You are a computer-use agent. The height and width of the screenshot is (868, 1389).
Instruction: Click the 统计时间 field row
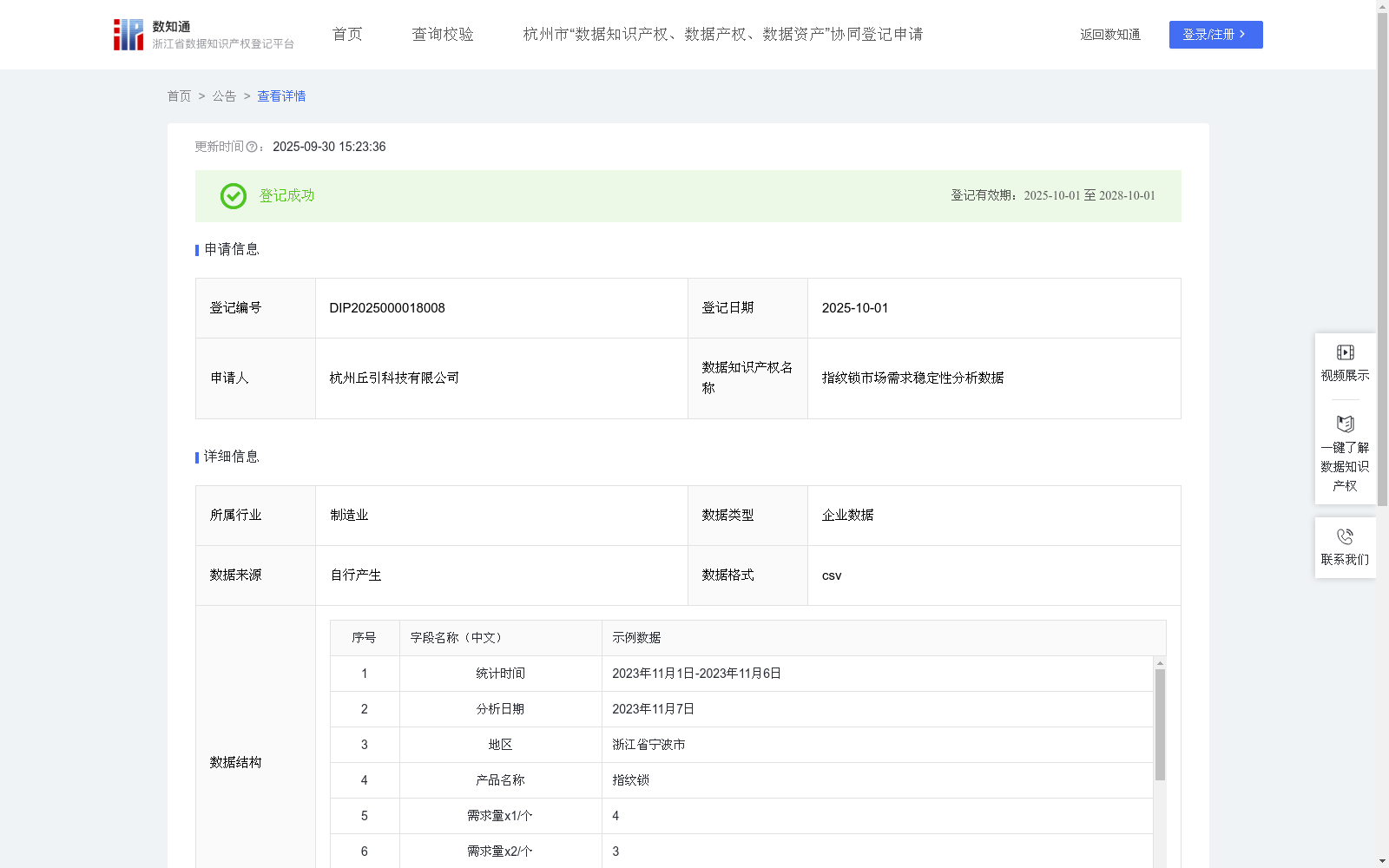[x=741, y=674]
